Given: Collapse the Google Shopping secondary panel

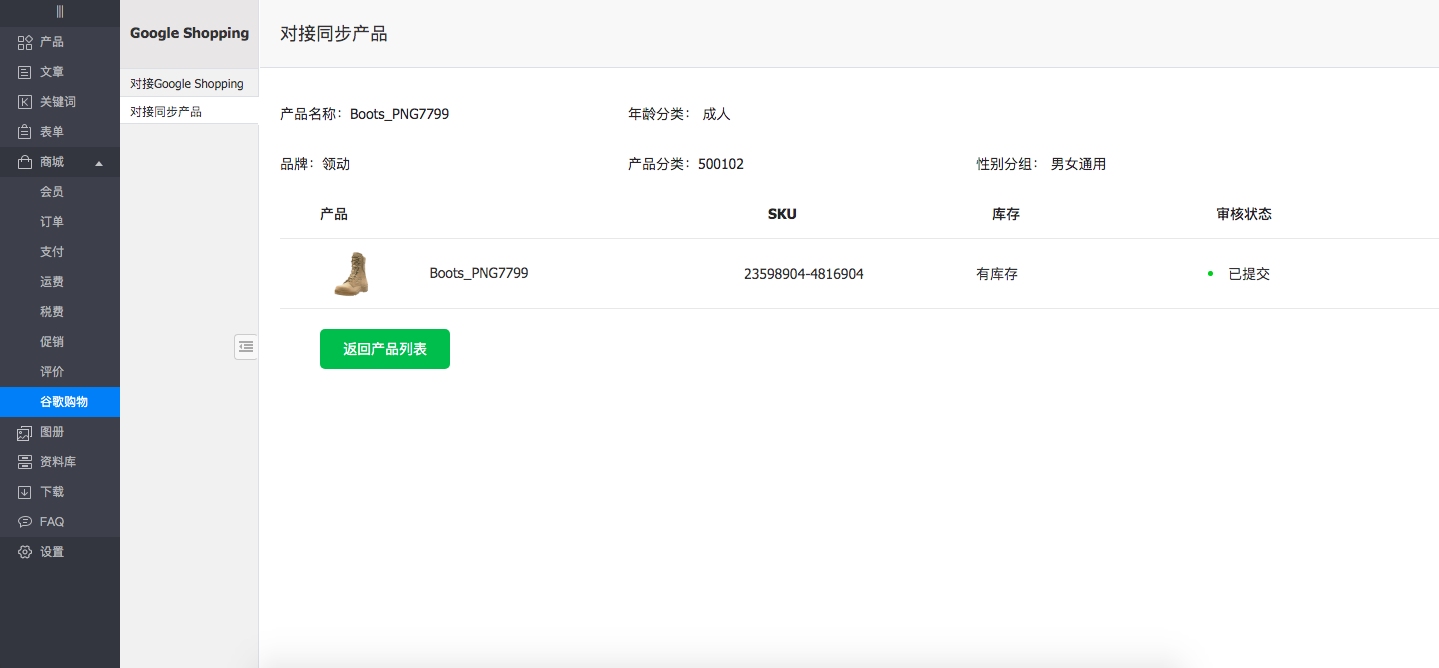Looking at the screenshot, I should [246, 346].
